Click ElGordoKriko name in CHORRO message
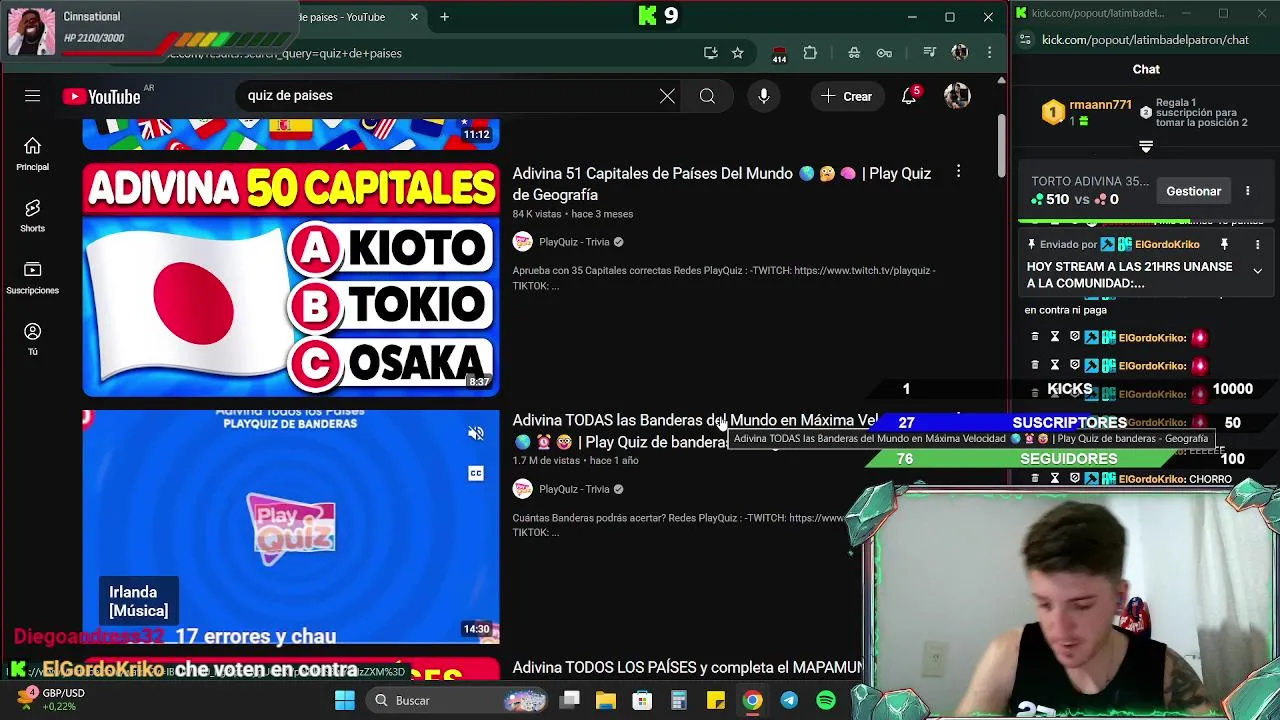Image resolution: width=1280 pixels, height=720 pixels. tap(1152, 479)
